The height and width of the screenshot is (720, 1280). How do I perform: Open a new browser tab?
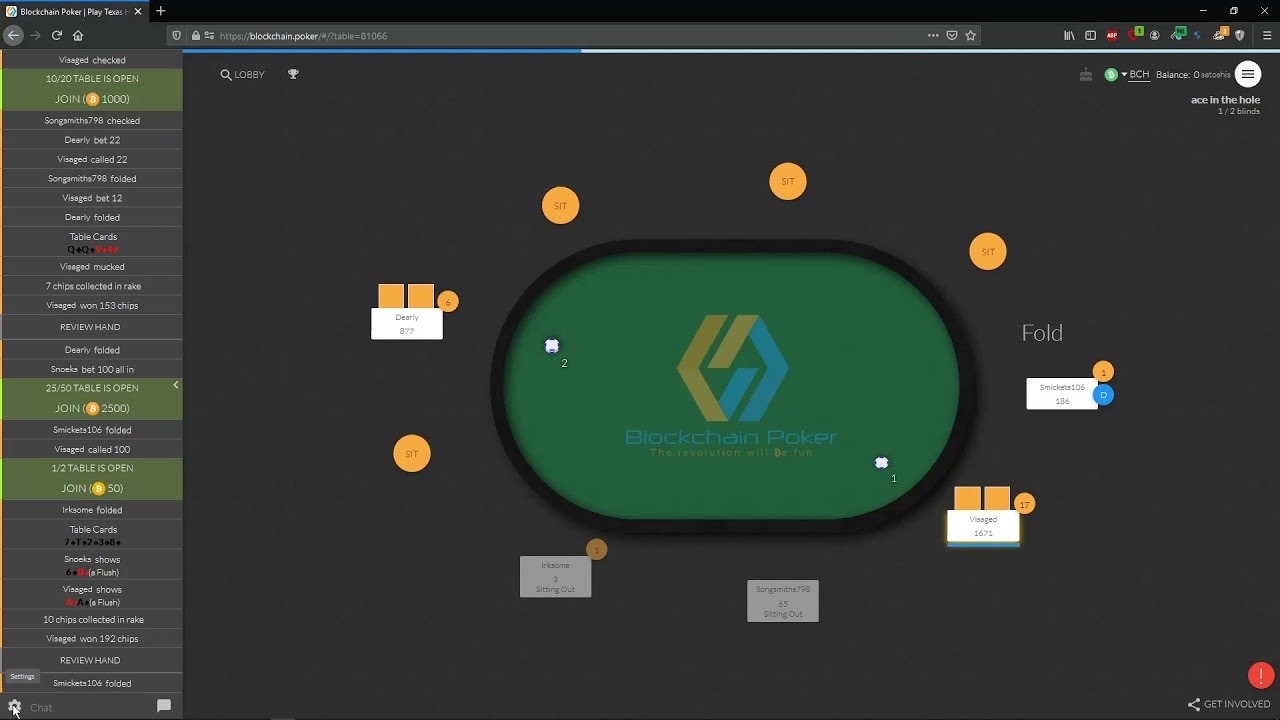point(160,11)
